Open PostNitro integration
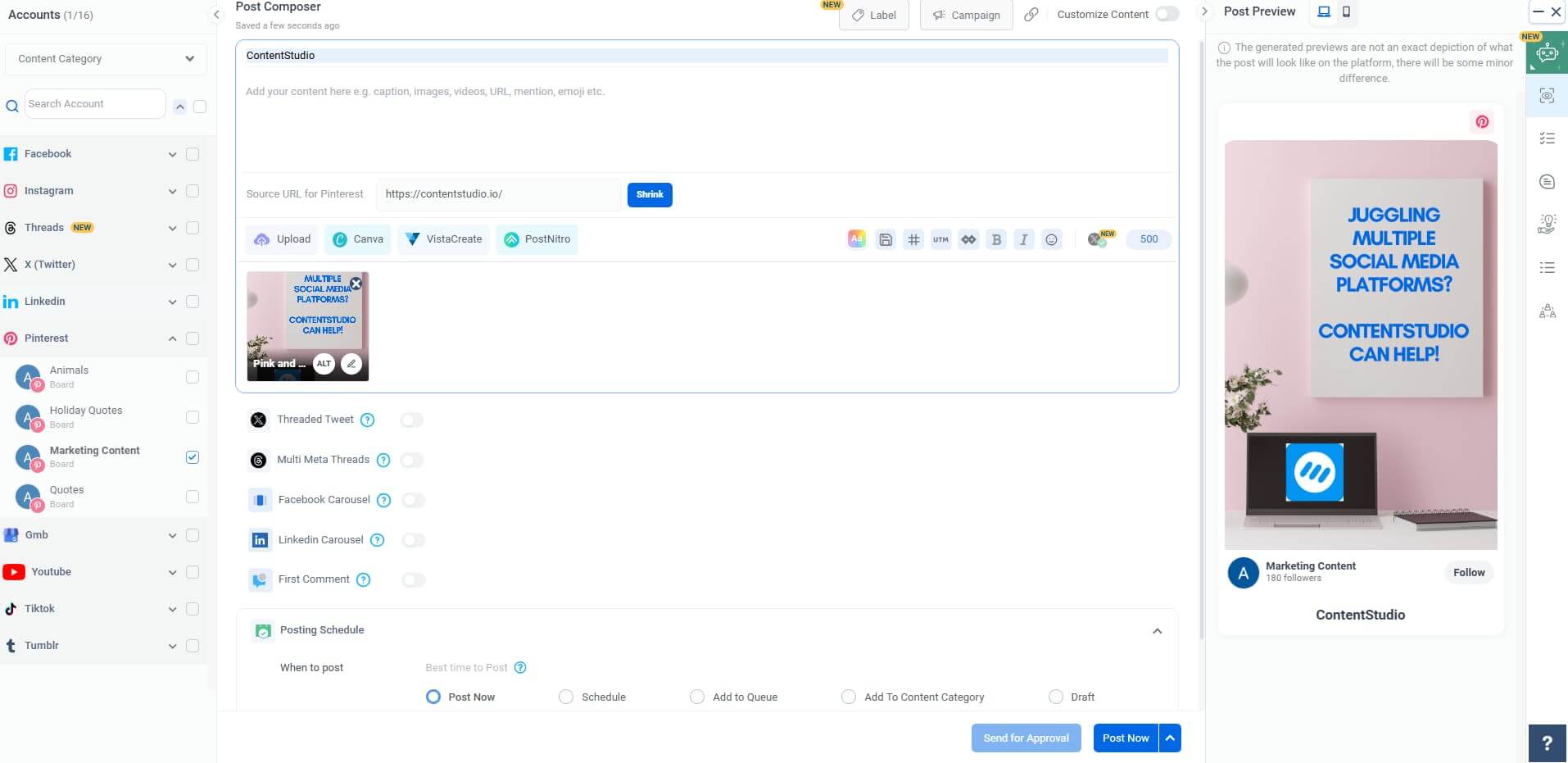This screenshot has width=1568, height=763. tap(537, 239)
